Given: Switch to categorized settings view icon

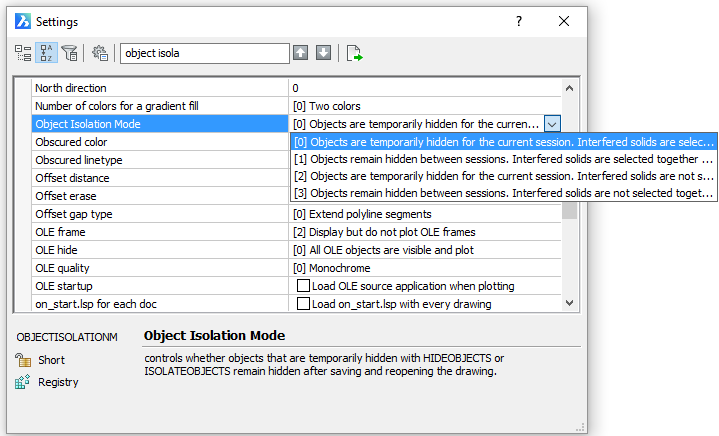Looking at the screenshot, I should (23, 53).
